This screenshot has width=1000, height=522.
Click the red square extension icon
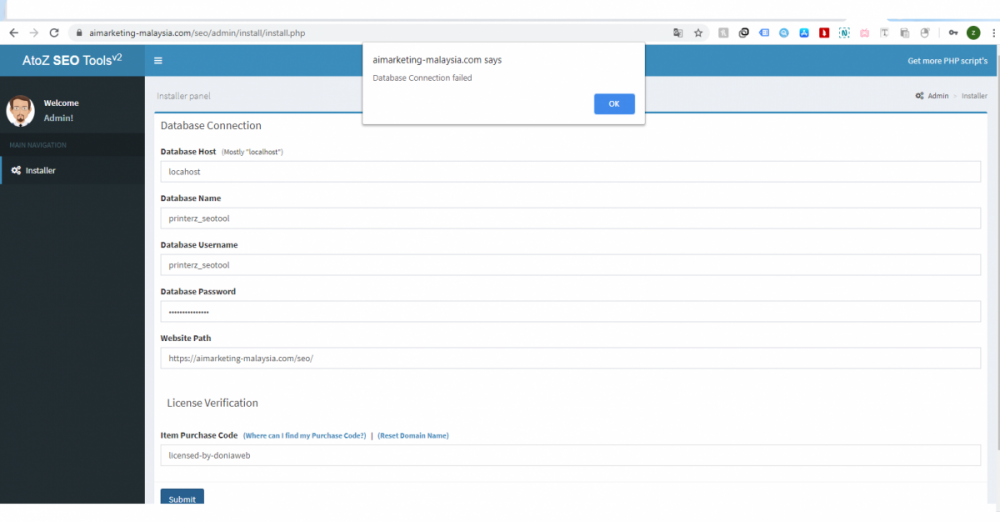pyautogui.click(x=824, y=33)
